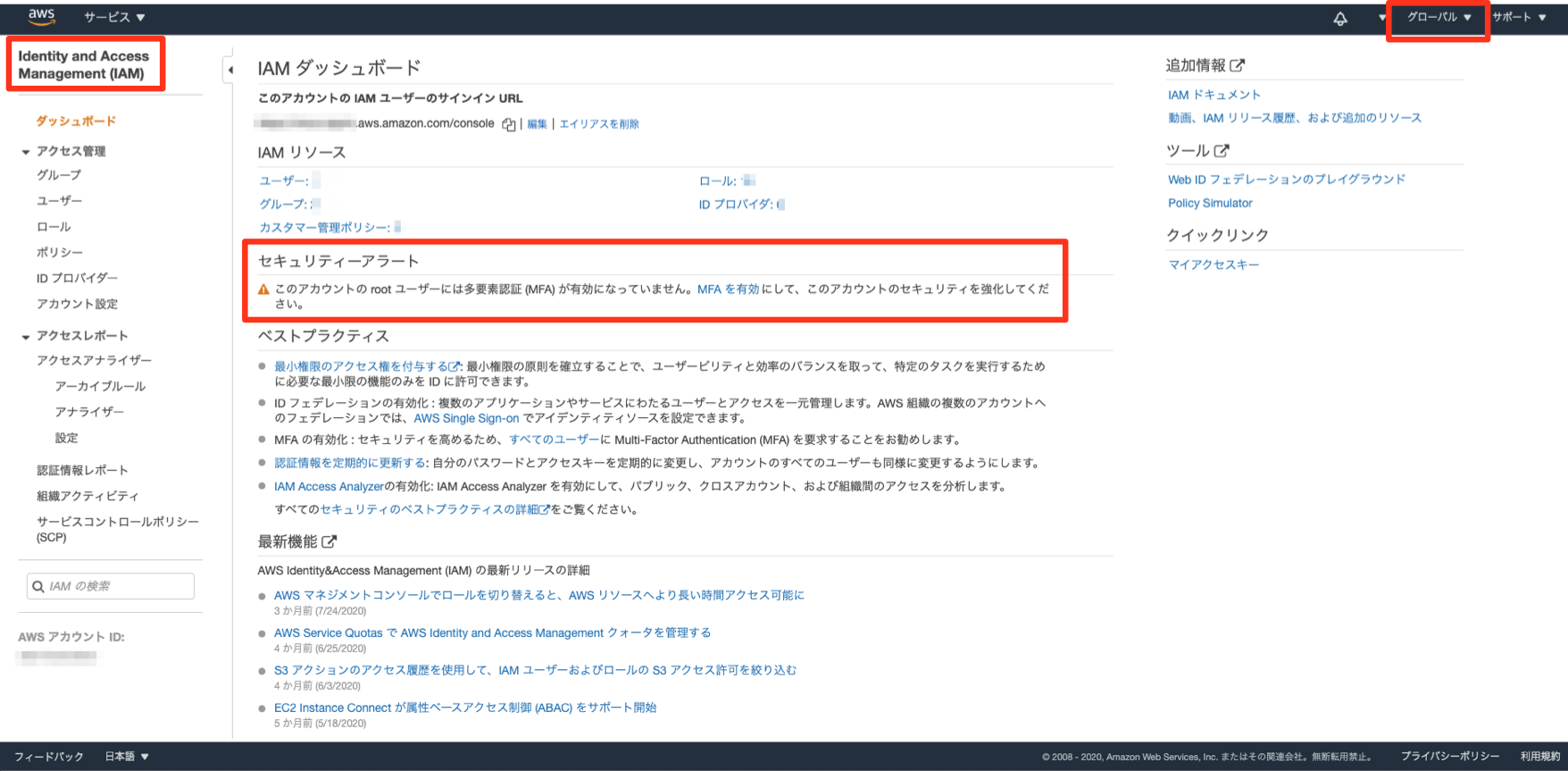The image size is (1568, 771).
Task: Open the EC2 Instance Connect ABAC news link
Action: pos(465,708)
